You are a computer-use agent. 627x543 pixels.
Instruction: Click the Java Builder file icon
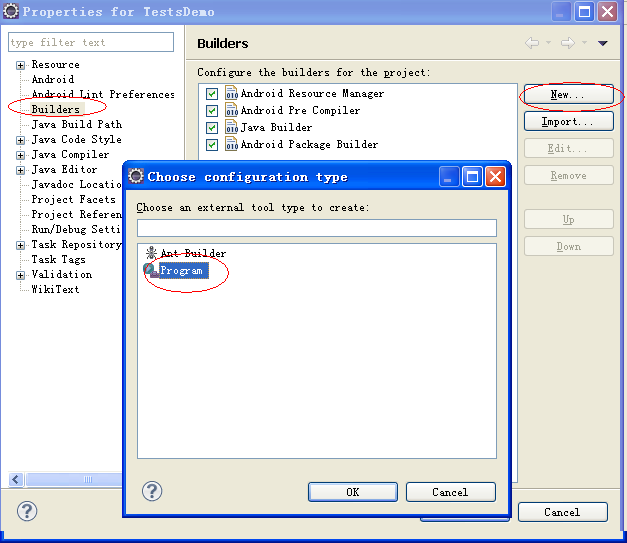point(232,128)
